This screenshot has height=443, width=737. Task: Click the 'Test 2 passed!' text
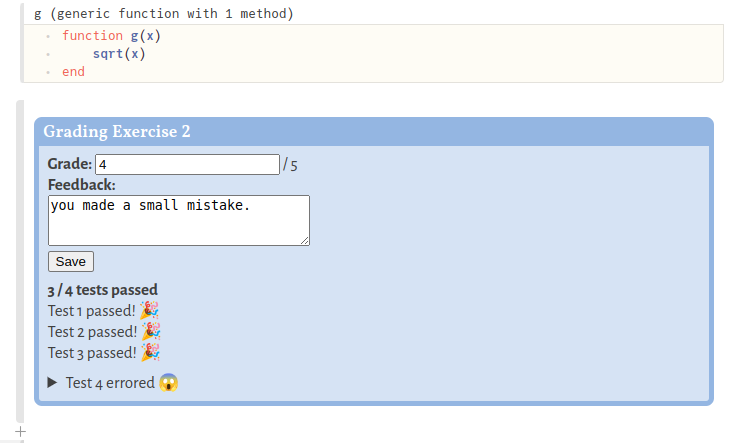(92, 332)
